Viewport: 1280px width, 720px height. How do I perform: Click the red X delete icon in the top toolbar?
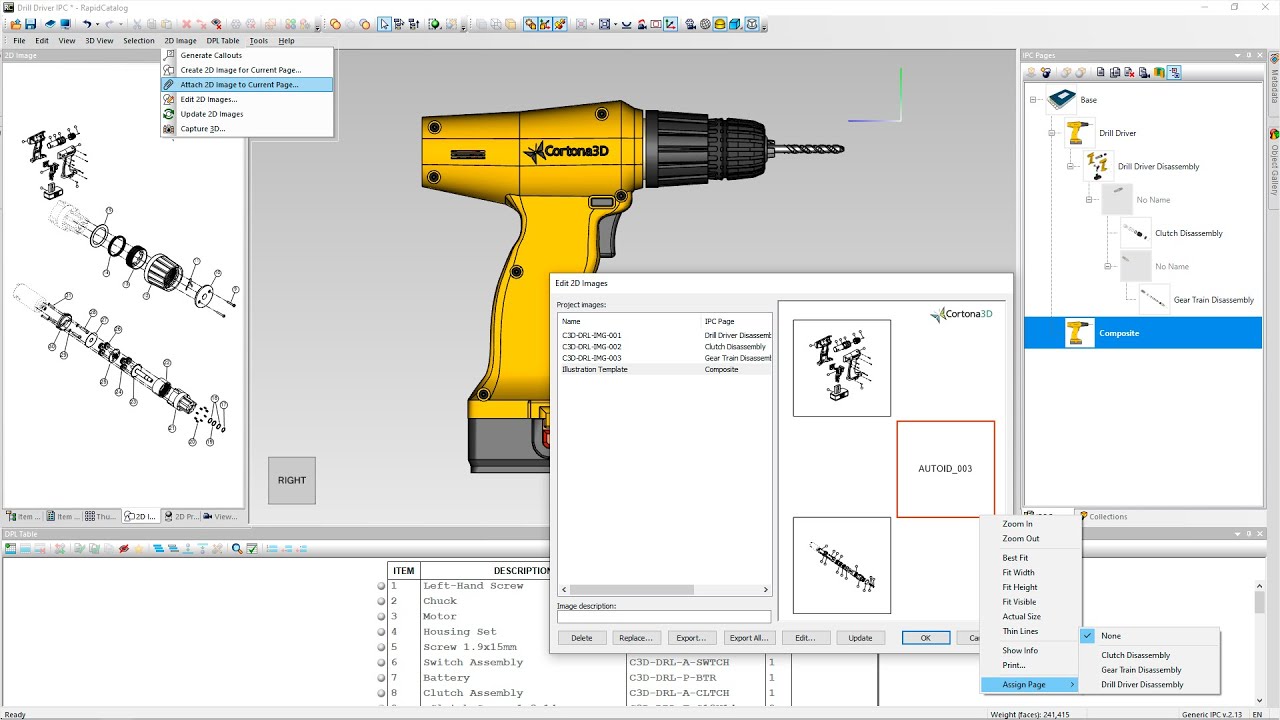coord(186,24)
